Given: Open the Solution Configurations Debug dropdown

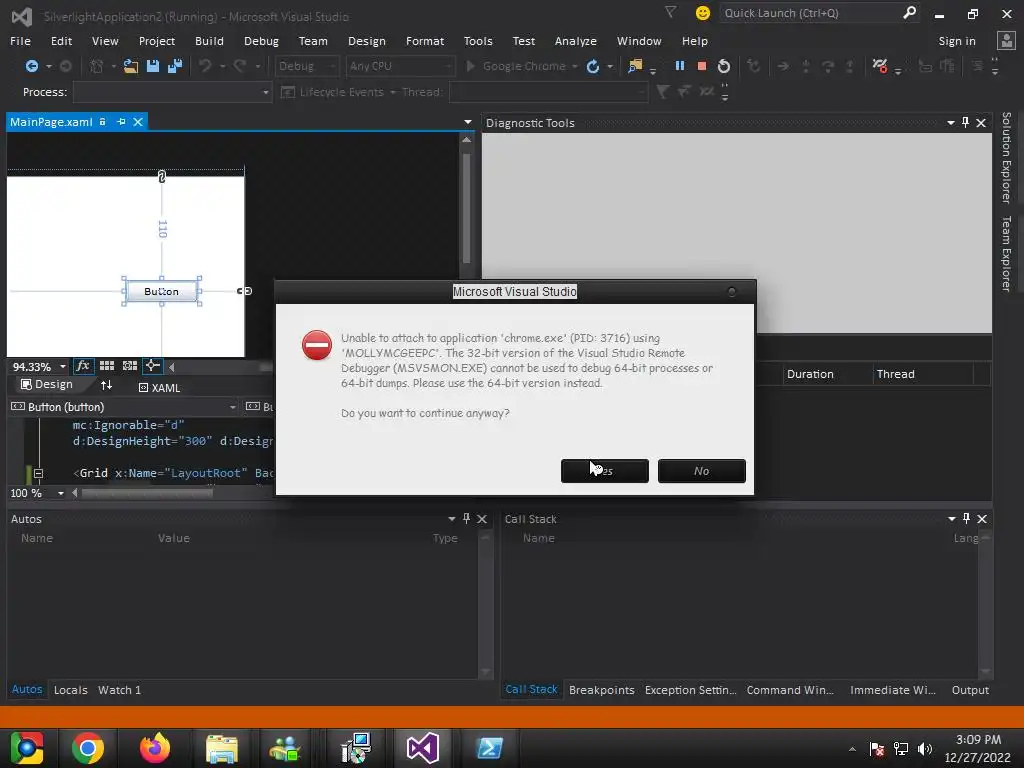Looking at the screenshot, I should pyautogui.click(x=306, y=66).
